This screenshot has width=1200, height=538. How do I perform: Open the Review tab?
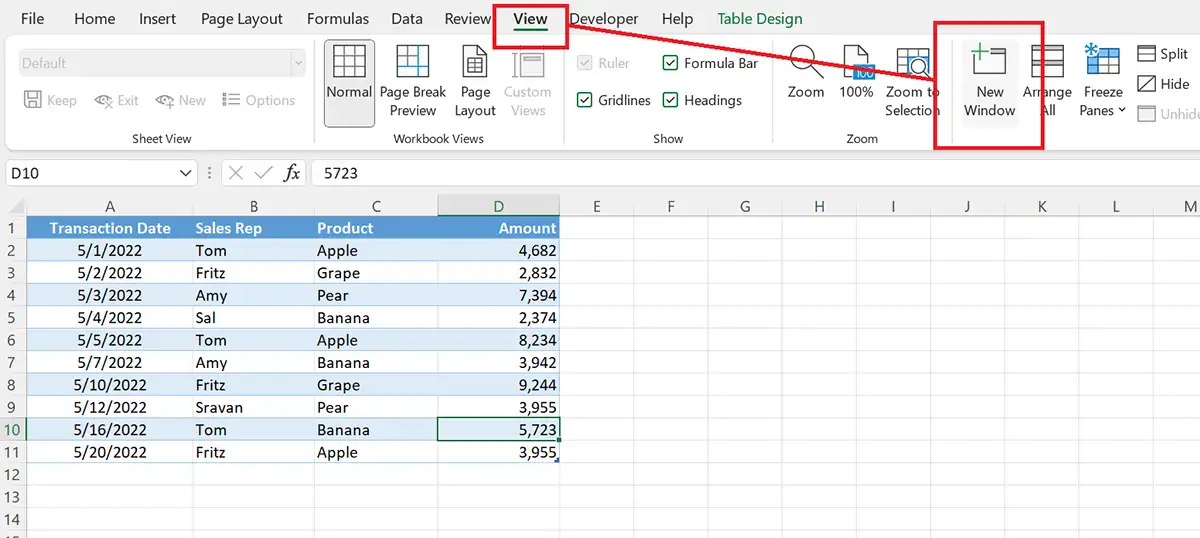pyautogui.click(x=468, y=19)
